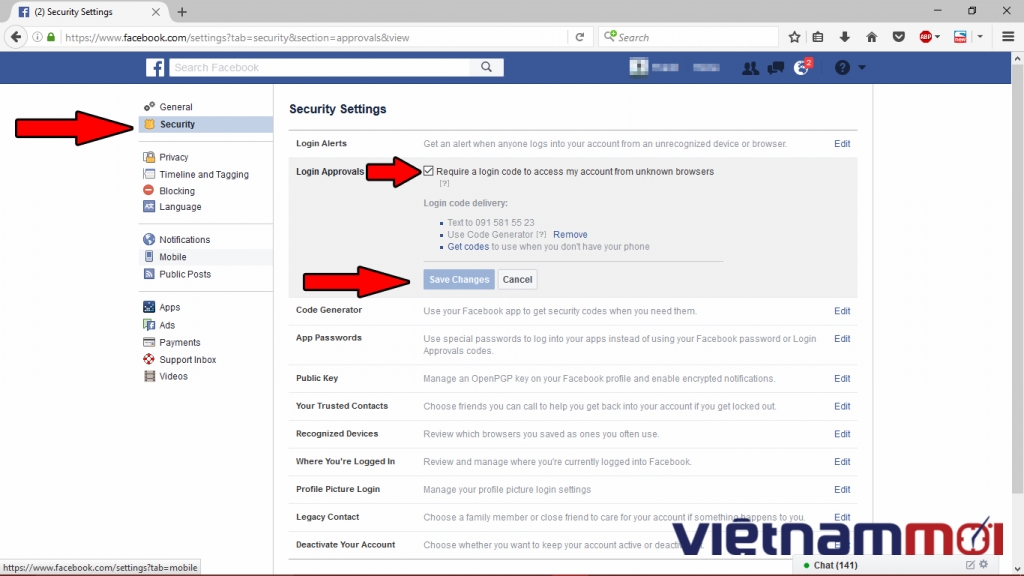Click the Facebook logo icon

tap(155, 67)
